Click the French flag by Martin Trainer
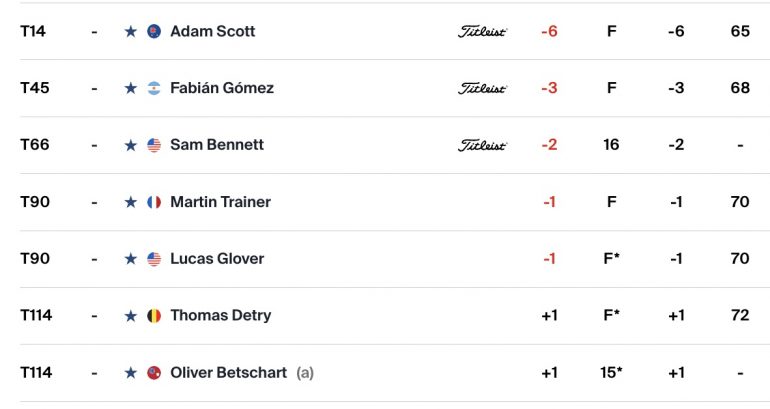This screenshot has width=770, height=409. pos(154,202)
